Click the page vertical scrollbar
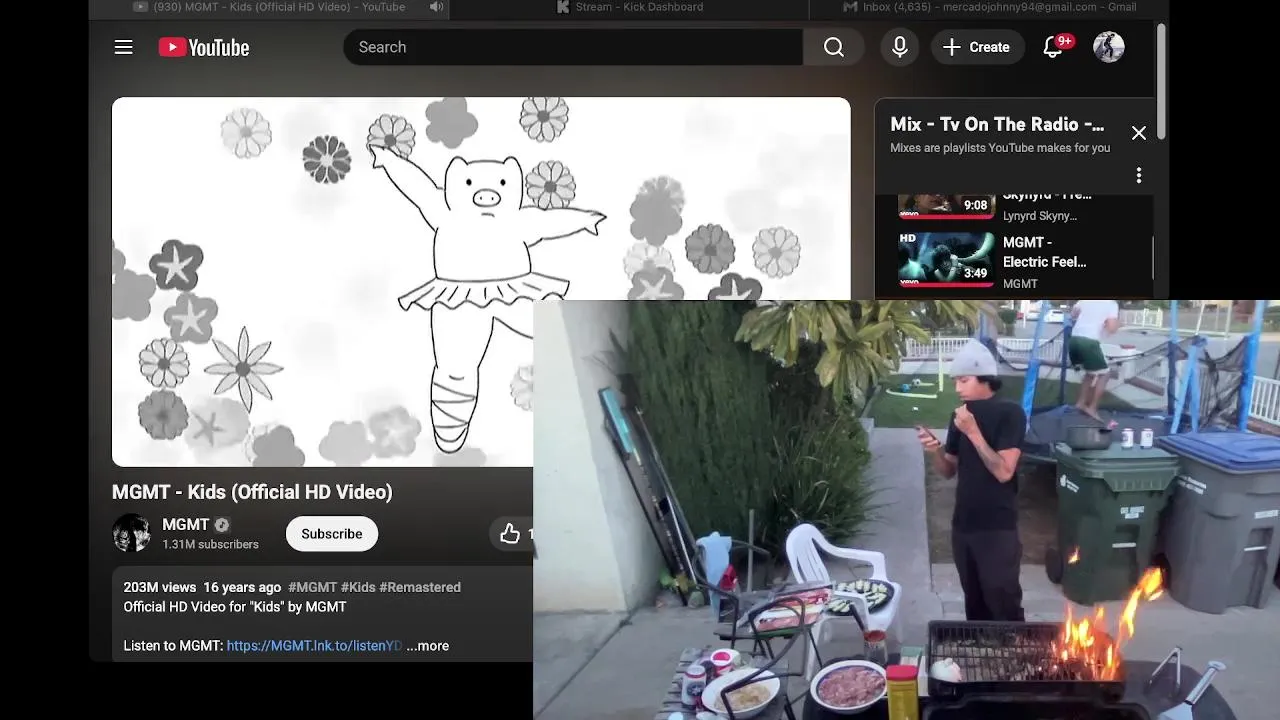Image resolution: width=1280 pixels, height=720 pixels. pos(1161,80)
